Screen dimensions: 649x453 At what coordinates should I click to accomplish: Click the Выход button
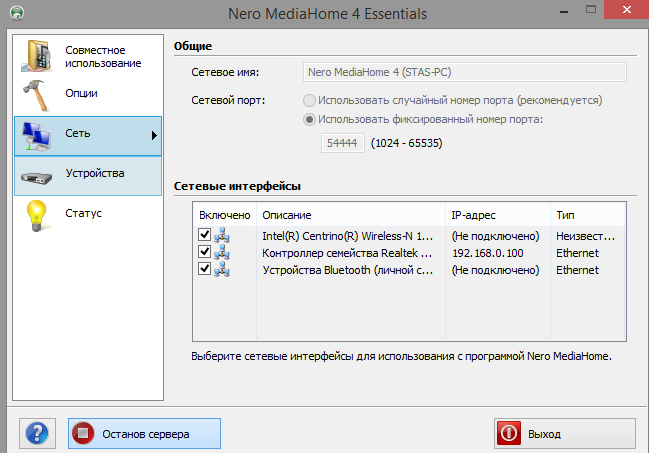pos(565,434)
